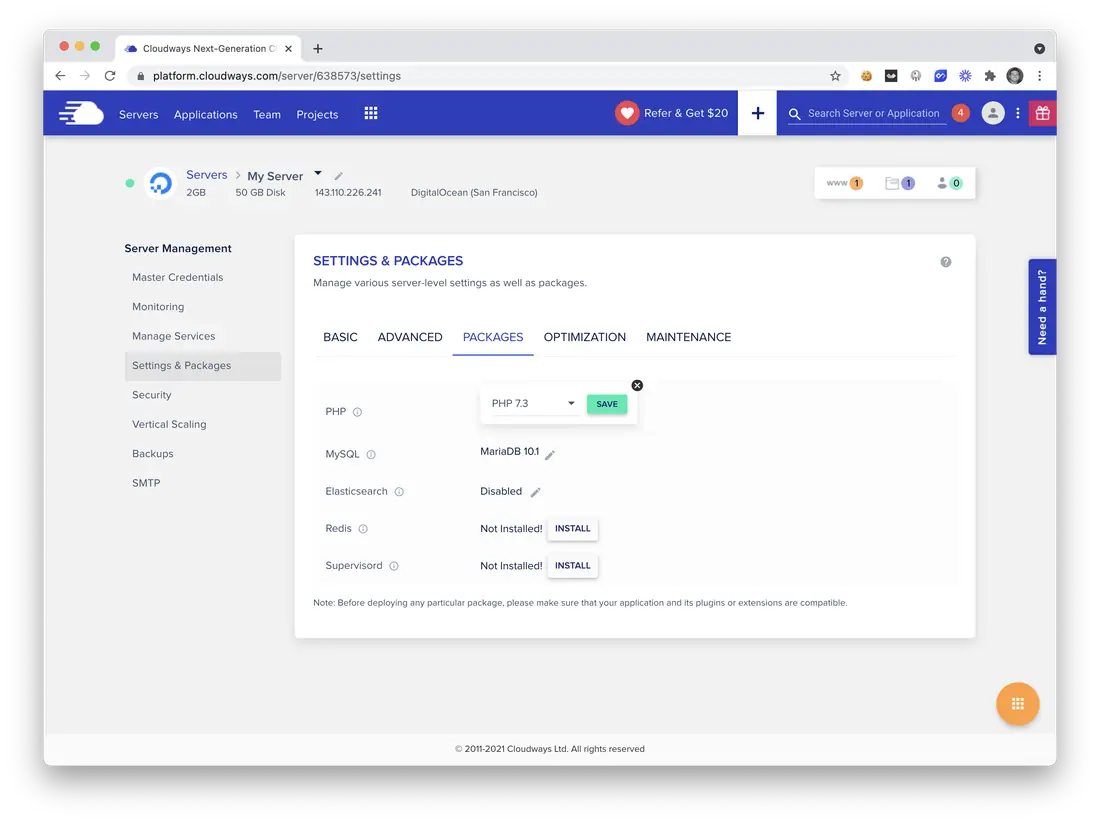The height and width of the screenshot is (823, 1100).
Task: Switch to the BASIC tab
Action: (x=340, y=337)
